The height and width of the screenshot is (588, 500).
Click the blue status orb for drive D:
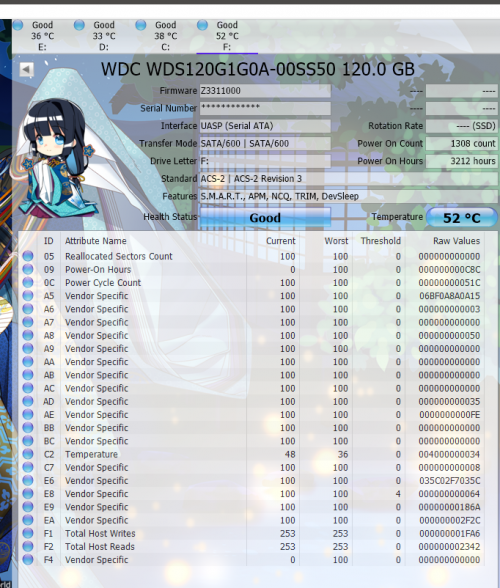tap(79, 25)
